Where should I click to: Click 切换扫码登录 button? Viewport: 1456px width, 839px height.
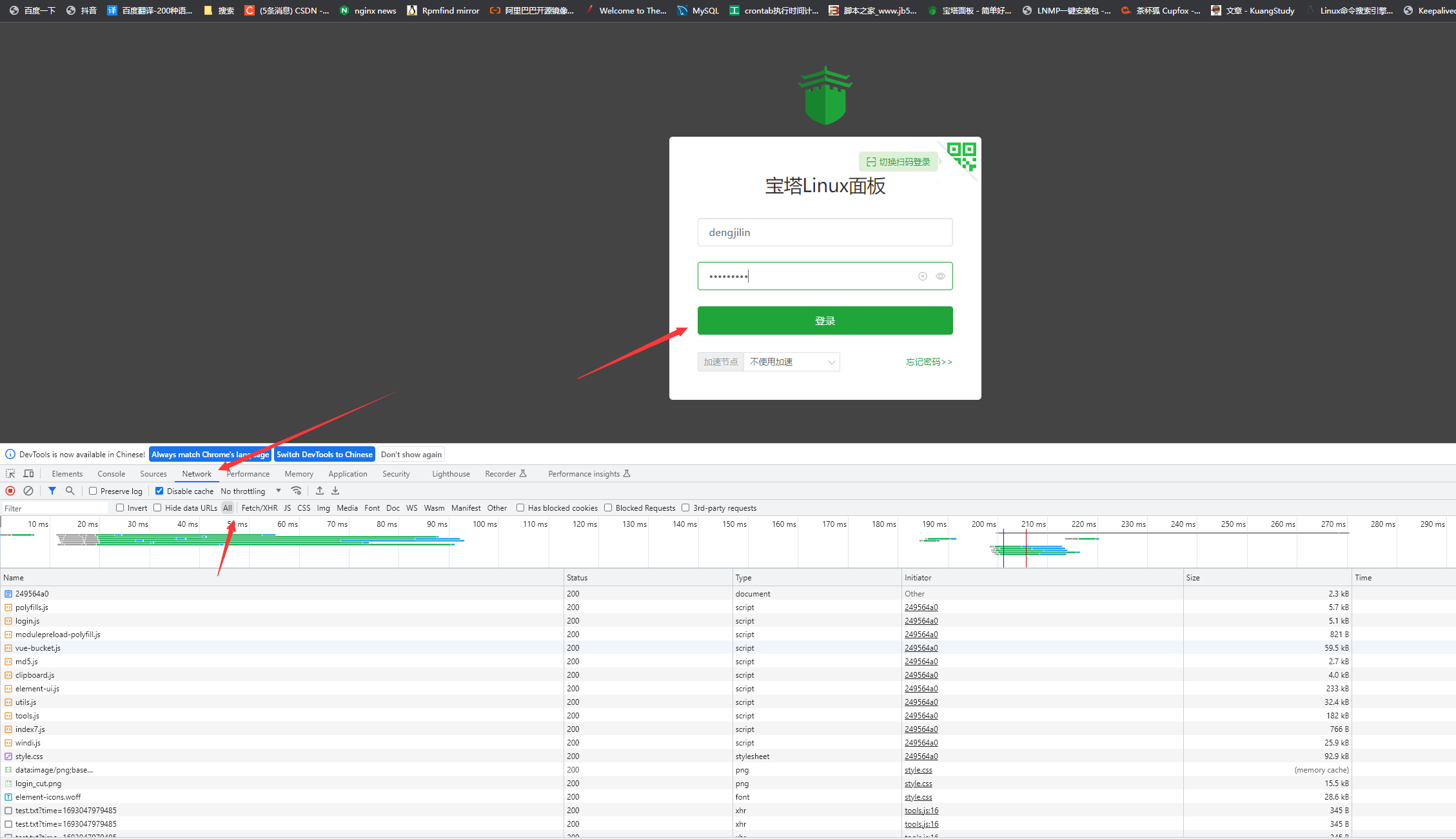click(898, 162)
